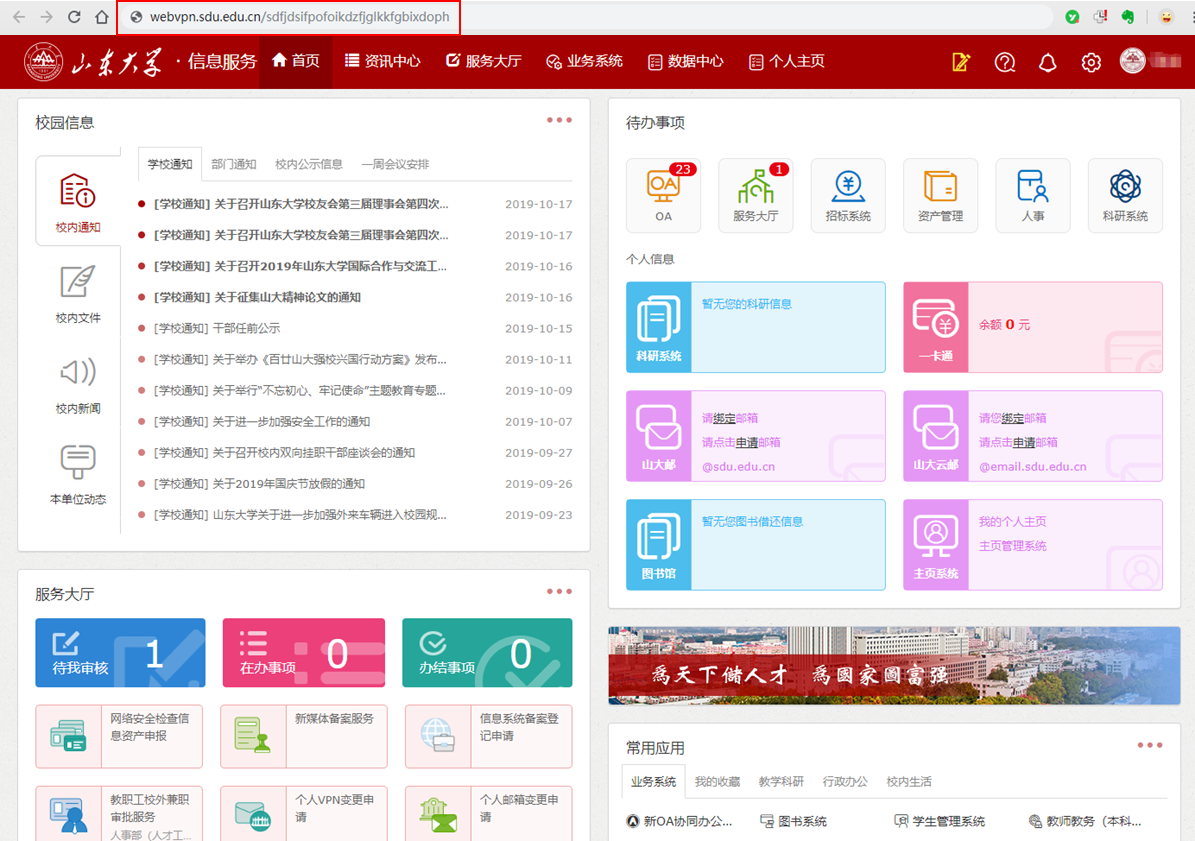Click 待我审核 blue tile
The height and width of the screenshot is (841, 1195).
pos(120,653)
